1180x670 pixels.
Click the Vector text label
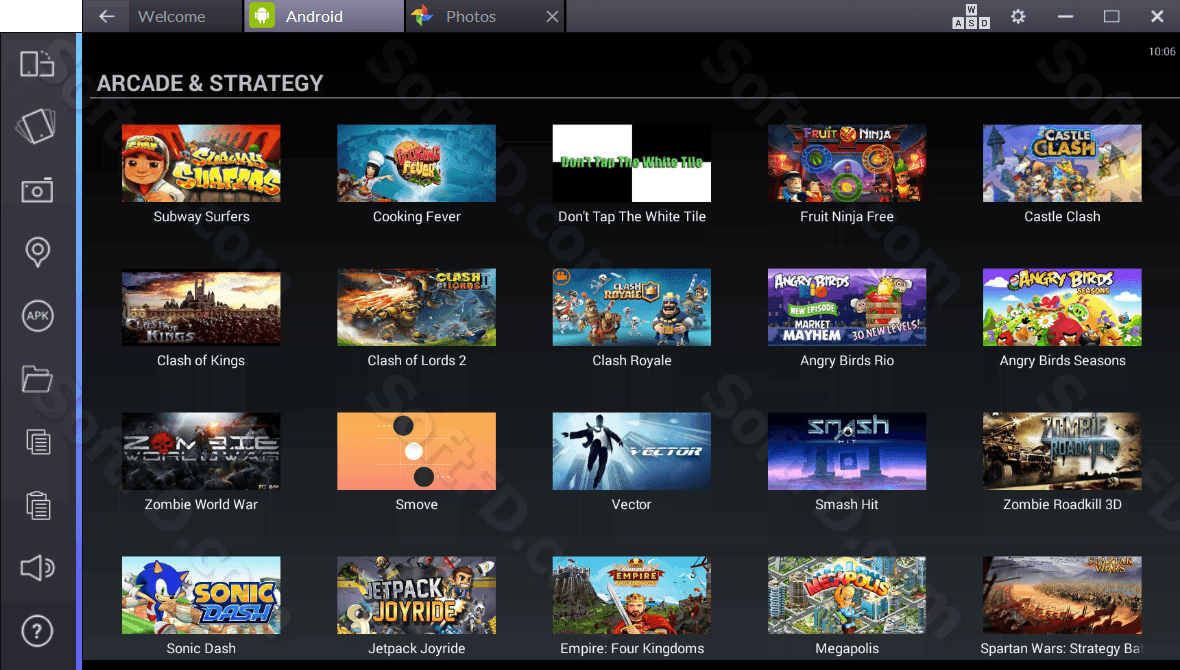click(631, 504)
